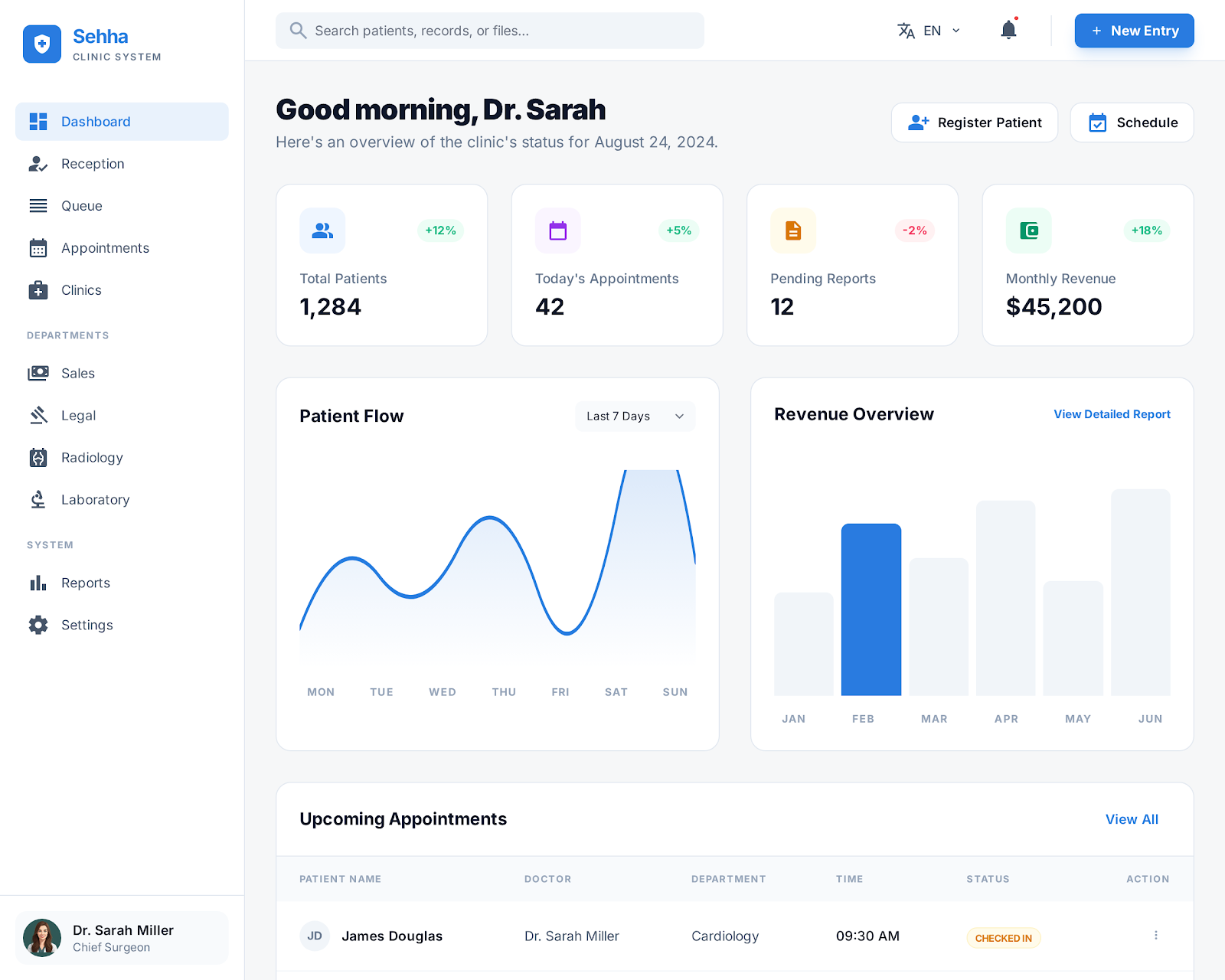The width and height of the screenshot is (1225, 980).
Task: Click the translate language icon
Action: pos(906,31)
